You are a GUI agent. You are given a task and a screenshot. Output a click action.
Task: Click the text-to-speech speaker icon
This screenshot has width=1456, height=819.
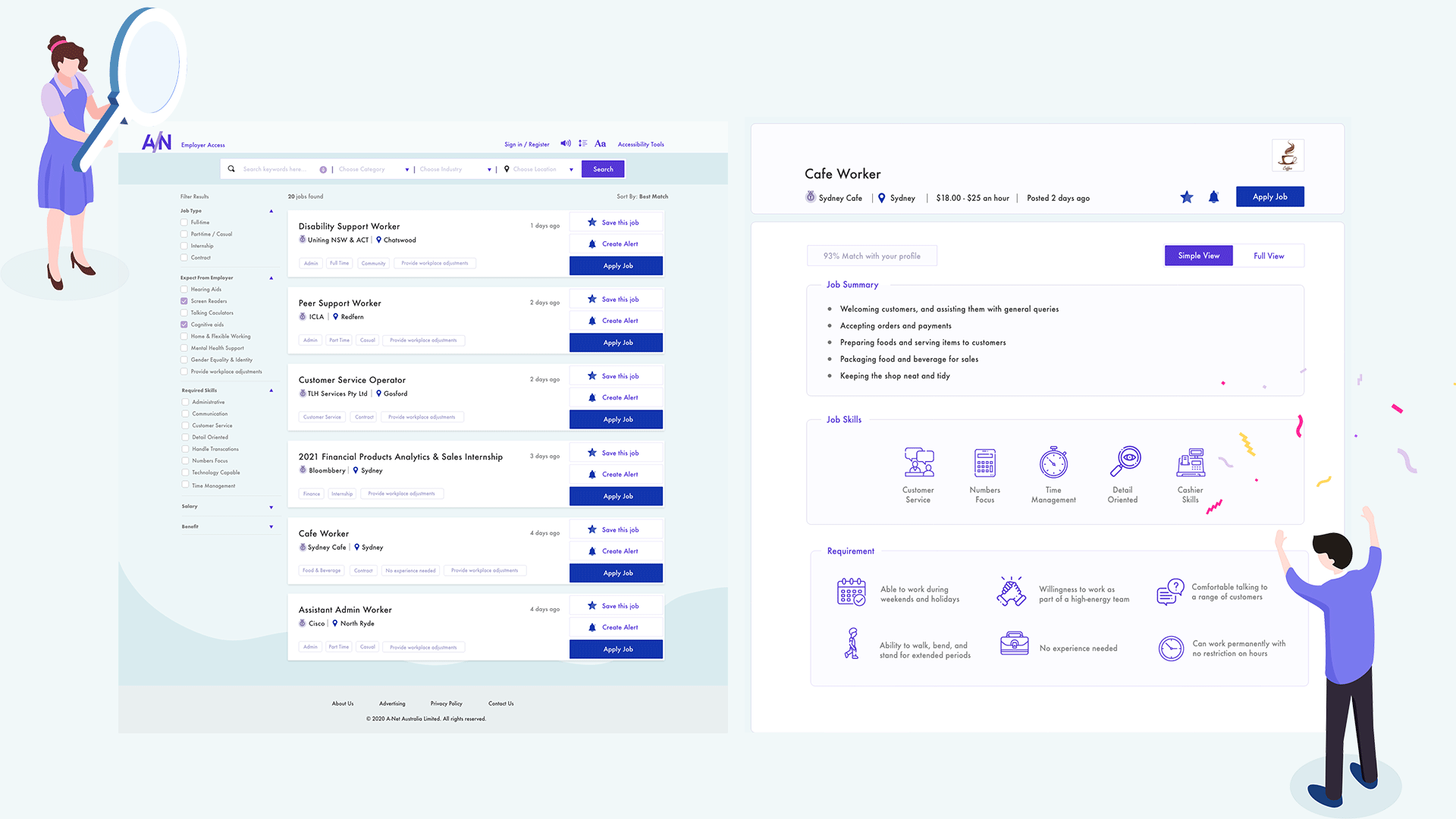[565, 143]
